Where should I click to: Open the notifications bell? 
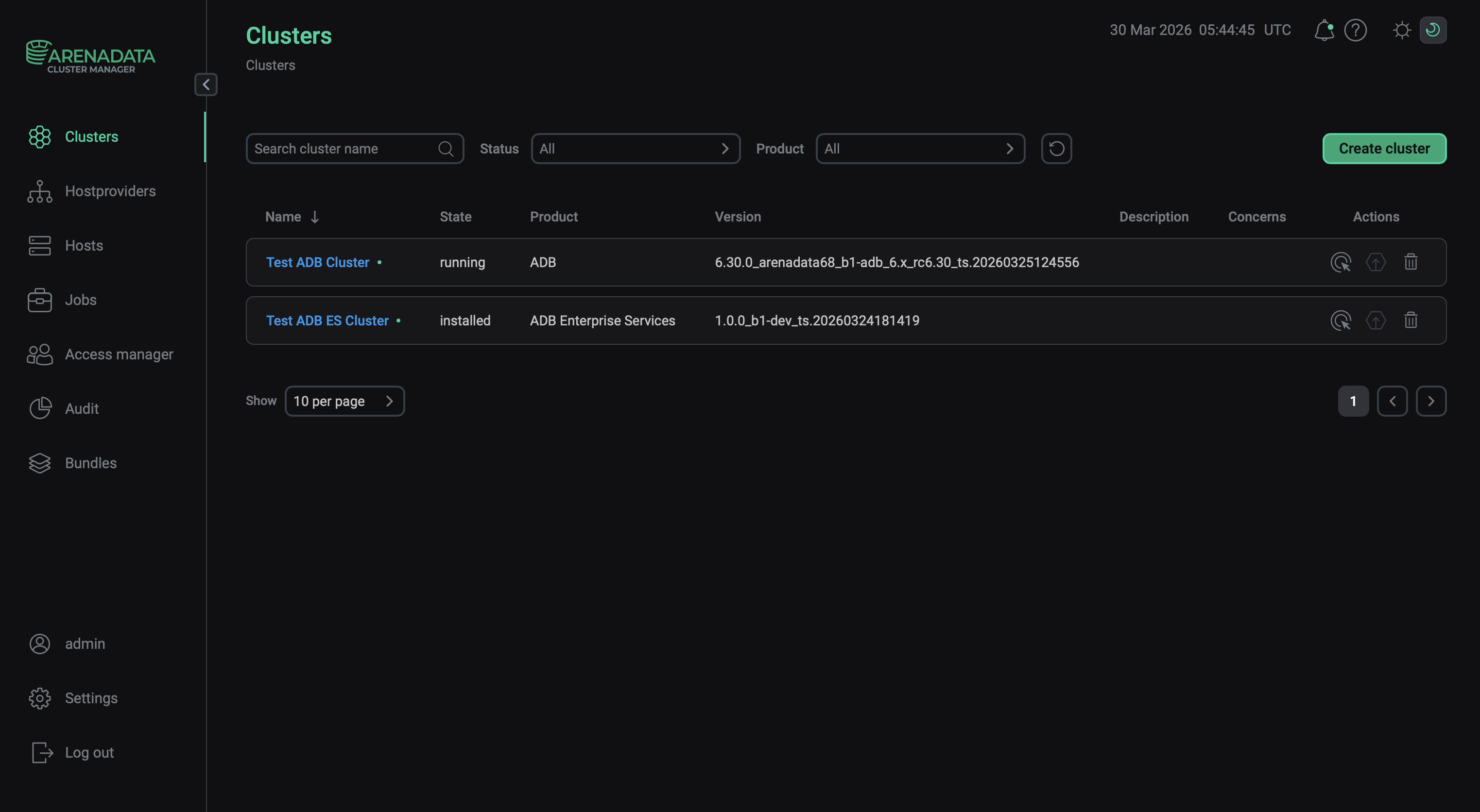(1324, 31)
